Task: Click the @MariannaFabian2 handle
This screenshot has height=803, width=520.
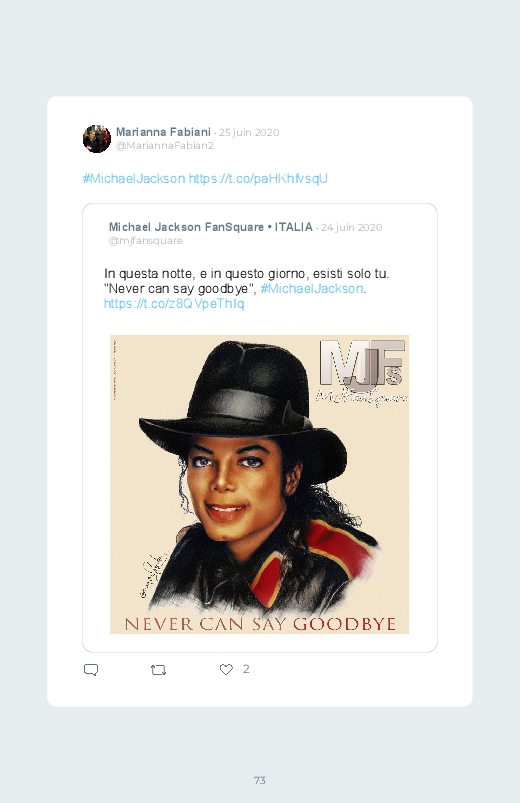Action: click(x=164, y=145)
